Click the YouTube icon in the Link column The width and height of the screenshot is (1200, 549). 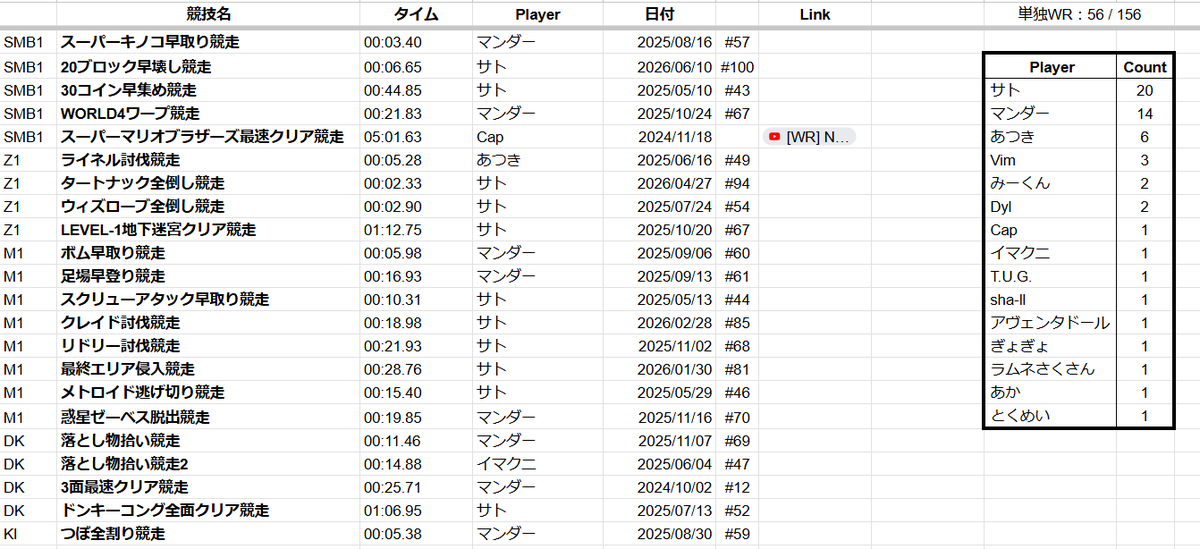(x=775, y=136)
